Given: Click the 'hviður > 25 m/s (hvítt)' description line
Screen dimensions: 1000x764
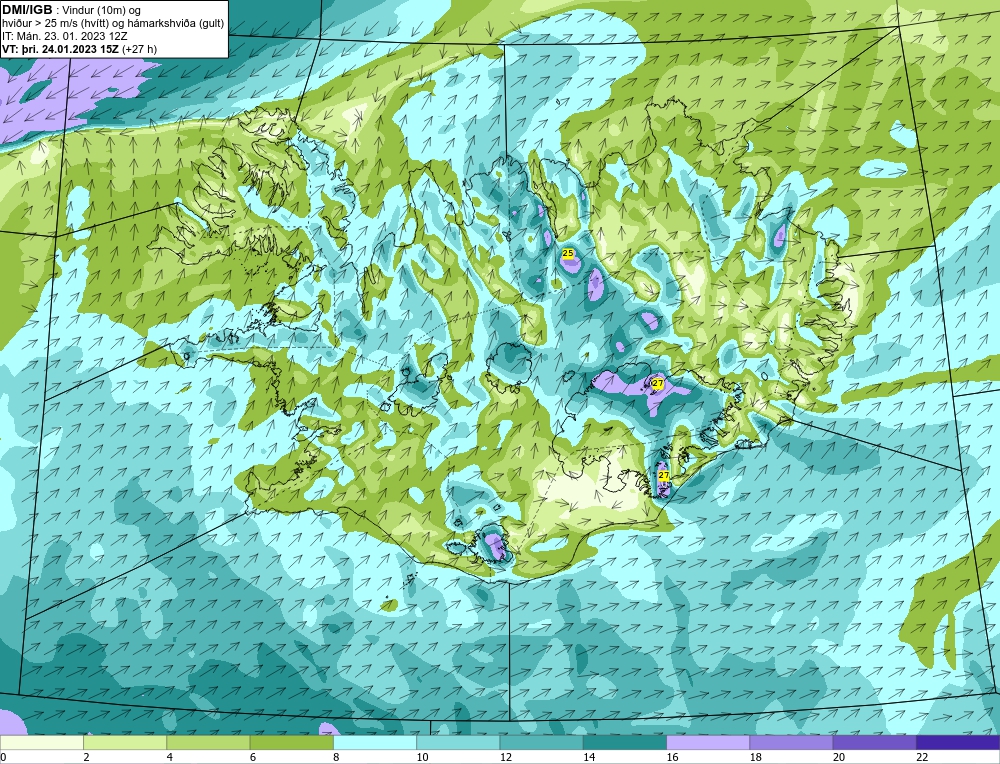Looking at the screenshot, I should pos(113,23).
